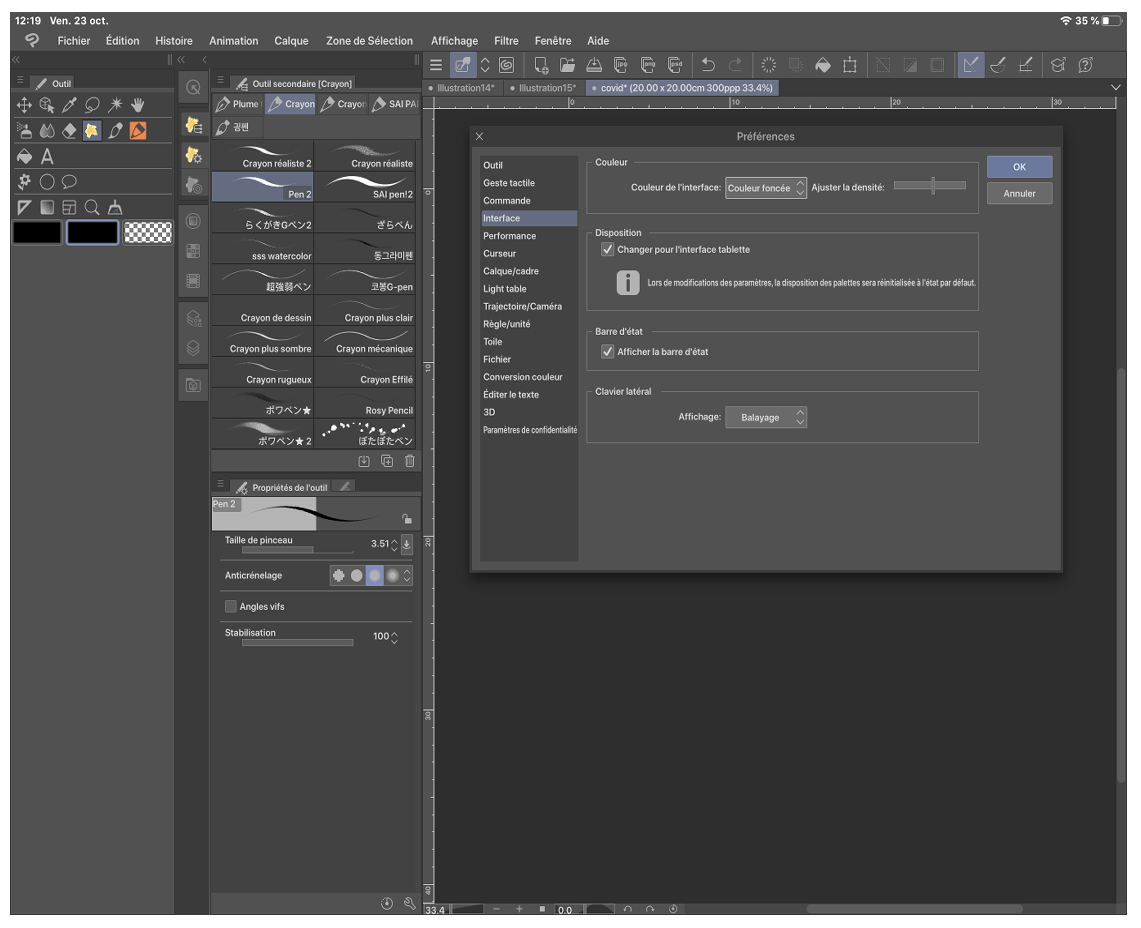Uncheck Changer pour l'interface tablette
Image resolution: width=1141 pixels, height=928 pixels.
608,249
